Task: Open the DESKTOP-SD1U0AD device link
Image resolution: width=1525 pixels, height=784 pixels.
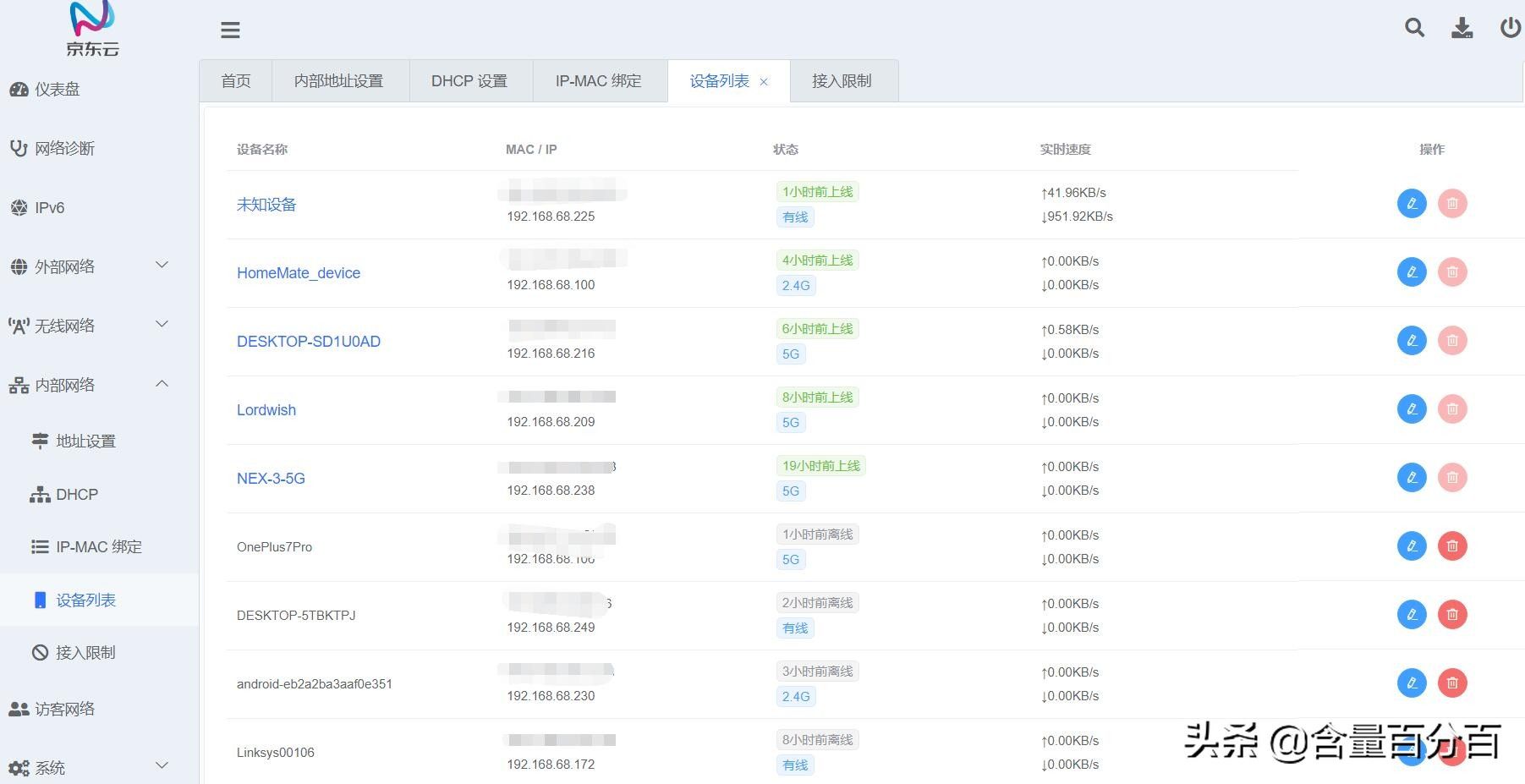Action: [x=309, y=342]
